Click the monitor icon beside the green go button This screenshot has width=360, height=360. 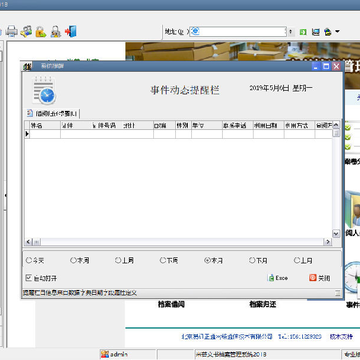coord(315,32)
